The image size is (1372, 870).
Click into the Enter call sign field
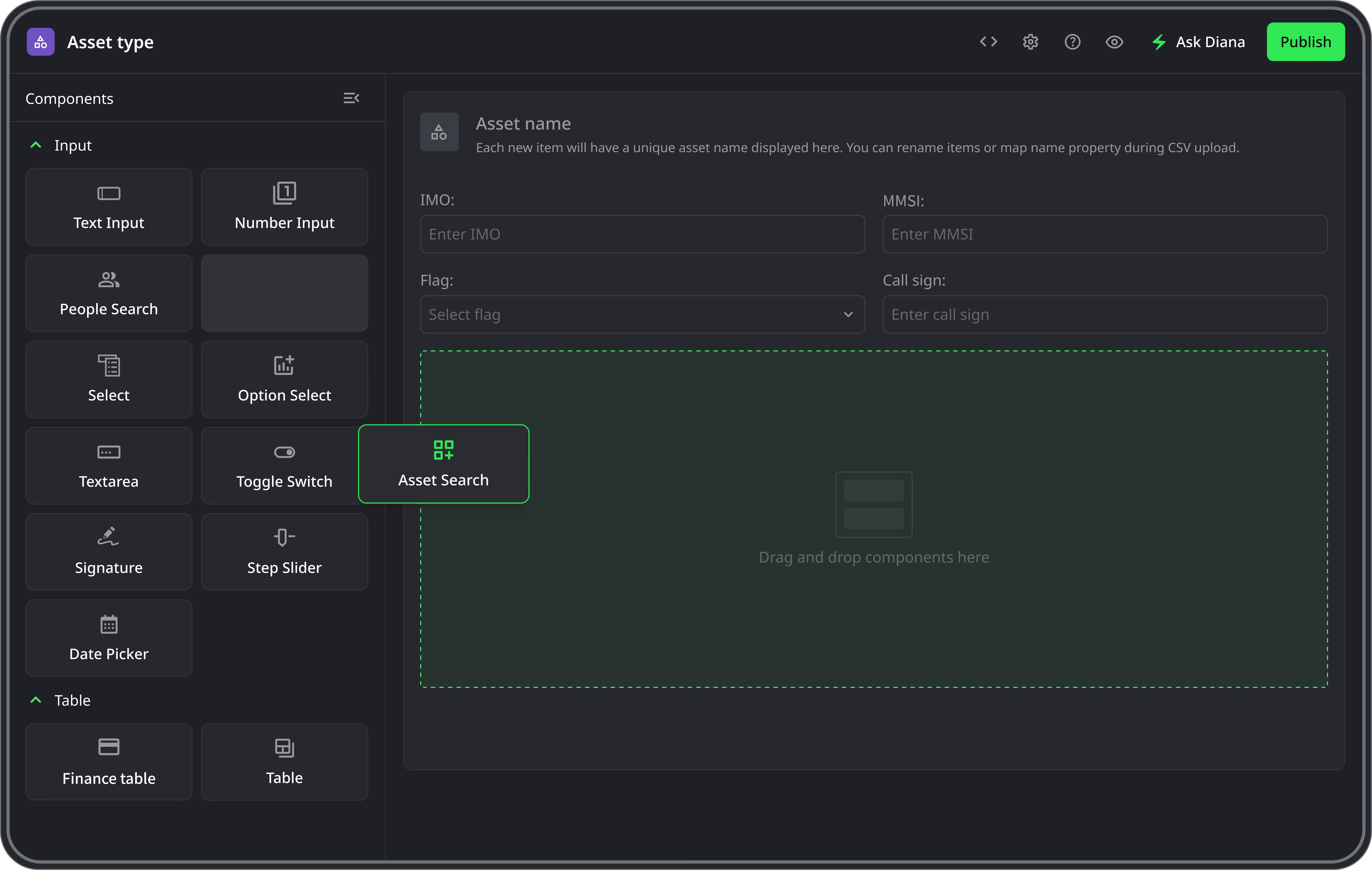[x=1105, y=314]
